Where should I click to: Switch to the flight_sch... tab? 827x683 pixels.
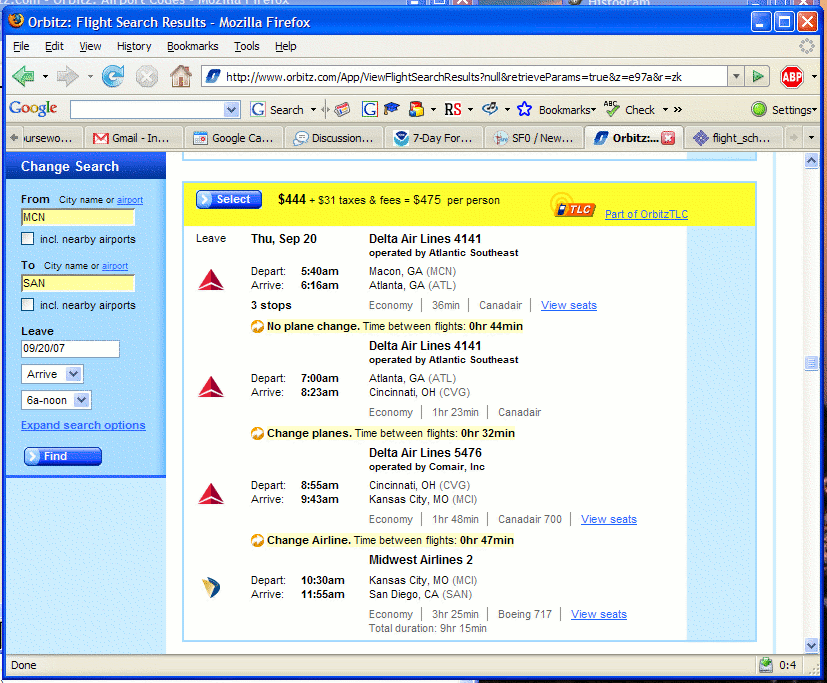point(735,138)
